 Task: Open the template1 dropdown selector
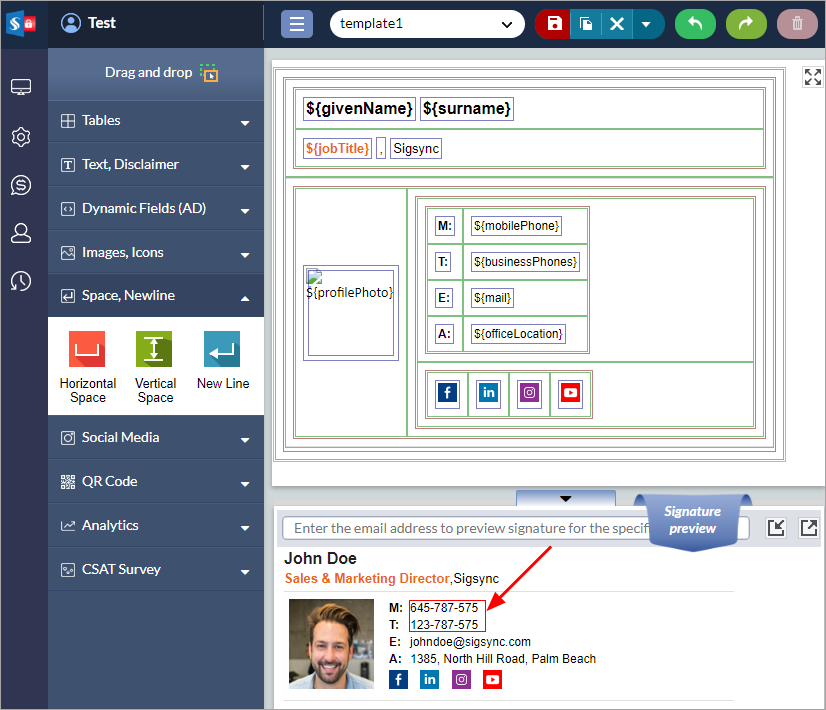(x=427, y=24)
